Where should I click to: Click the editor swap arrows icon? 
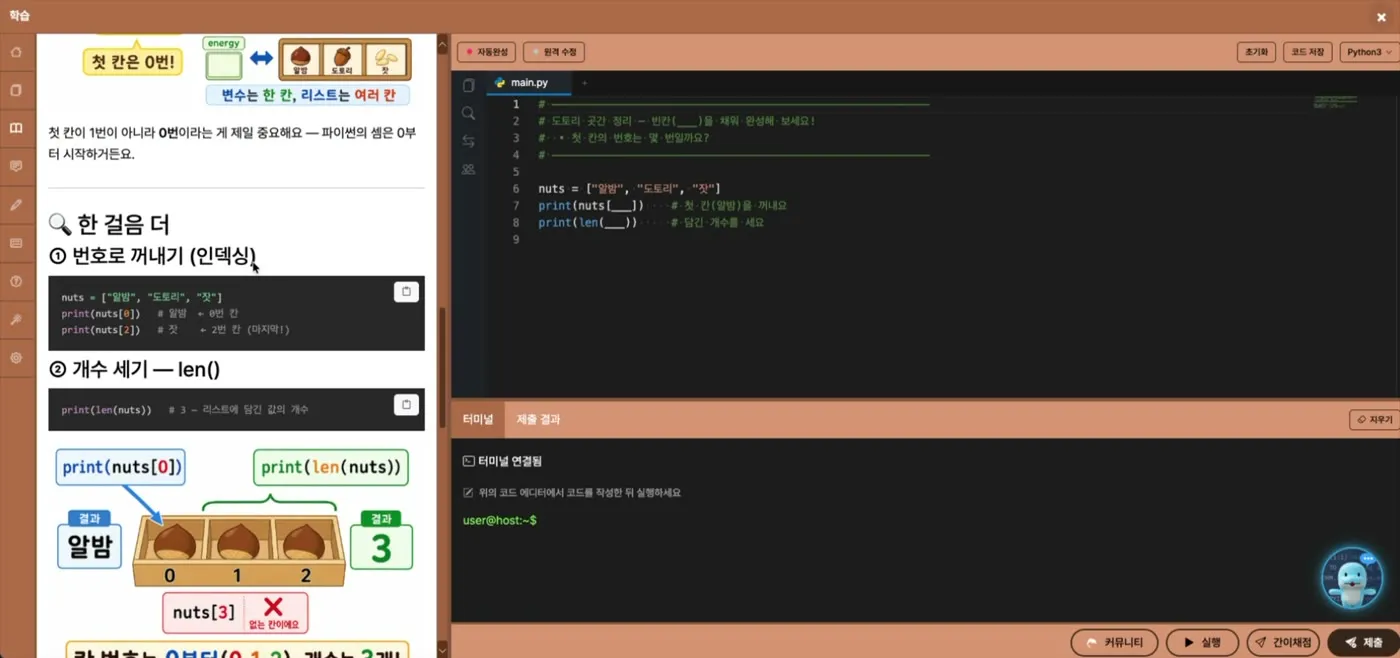click(468, 142)
